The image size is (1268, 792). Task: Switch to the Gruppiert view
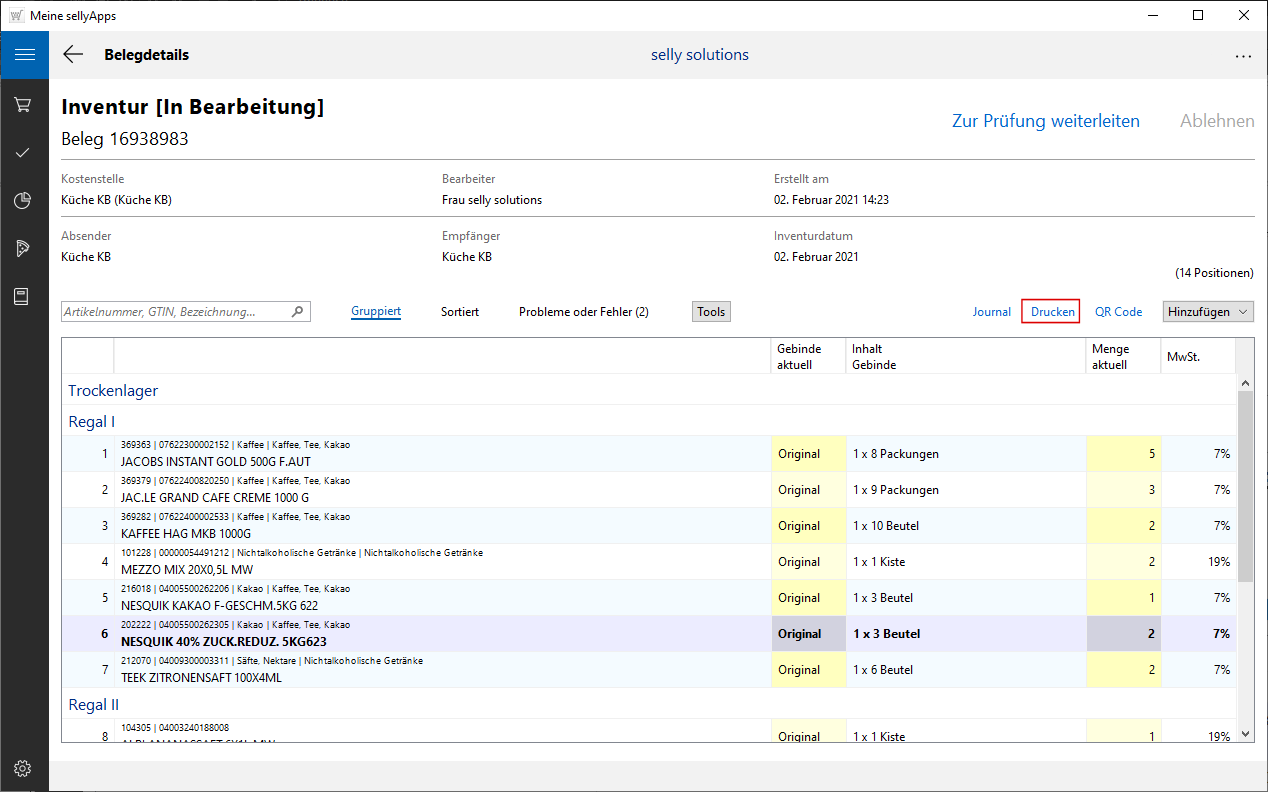376,312
